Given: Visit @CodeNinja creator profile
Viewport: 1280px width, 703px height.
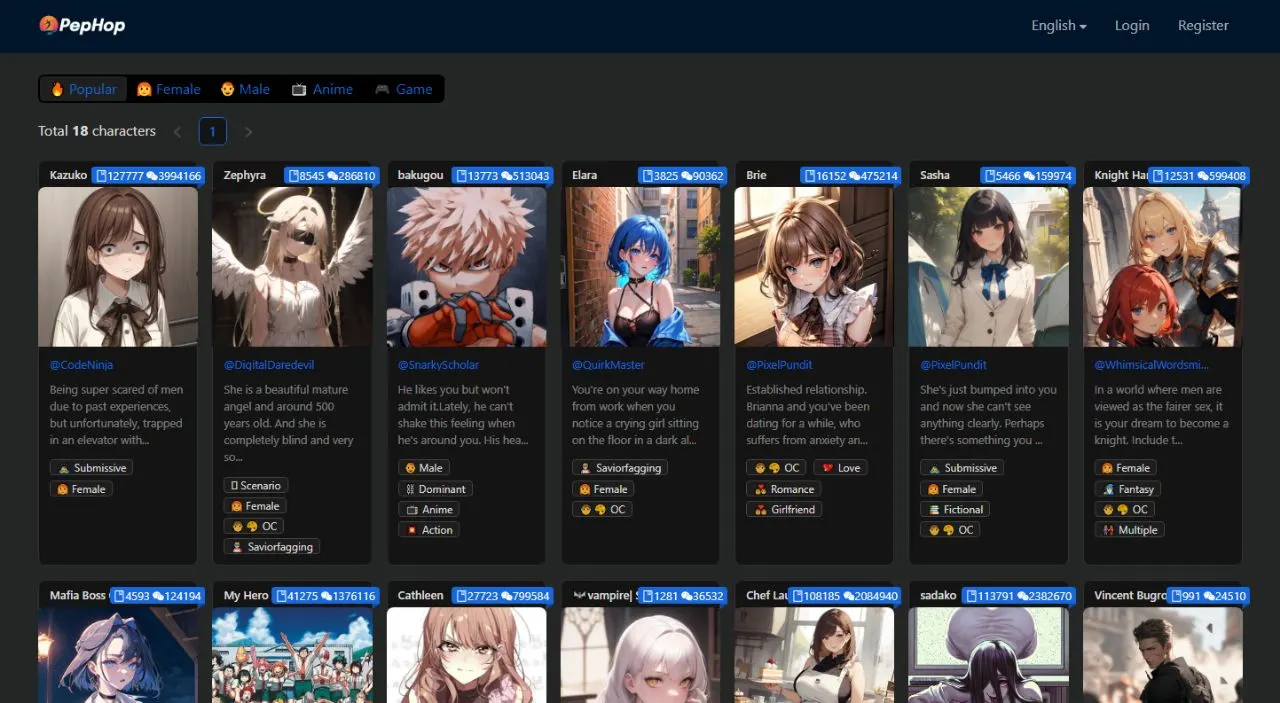Looking at the screenshot, I should tap(82, 365).
